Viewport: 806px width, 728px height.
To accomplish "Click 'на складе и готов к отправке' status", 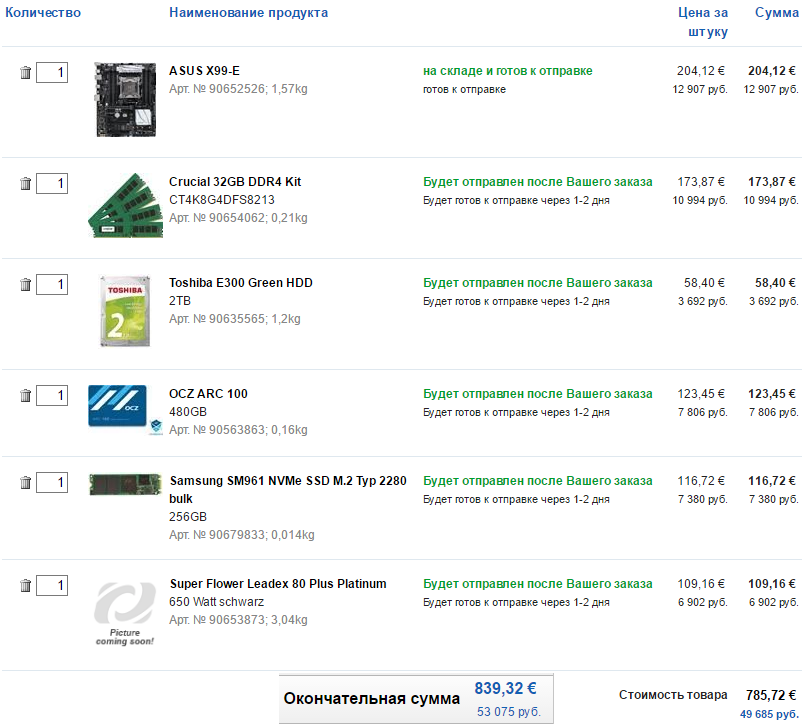I will [x=508, y=71].
